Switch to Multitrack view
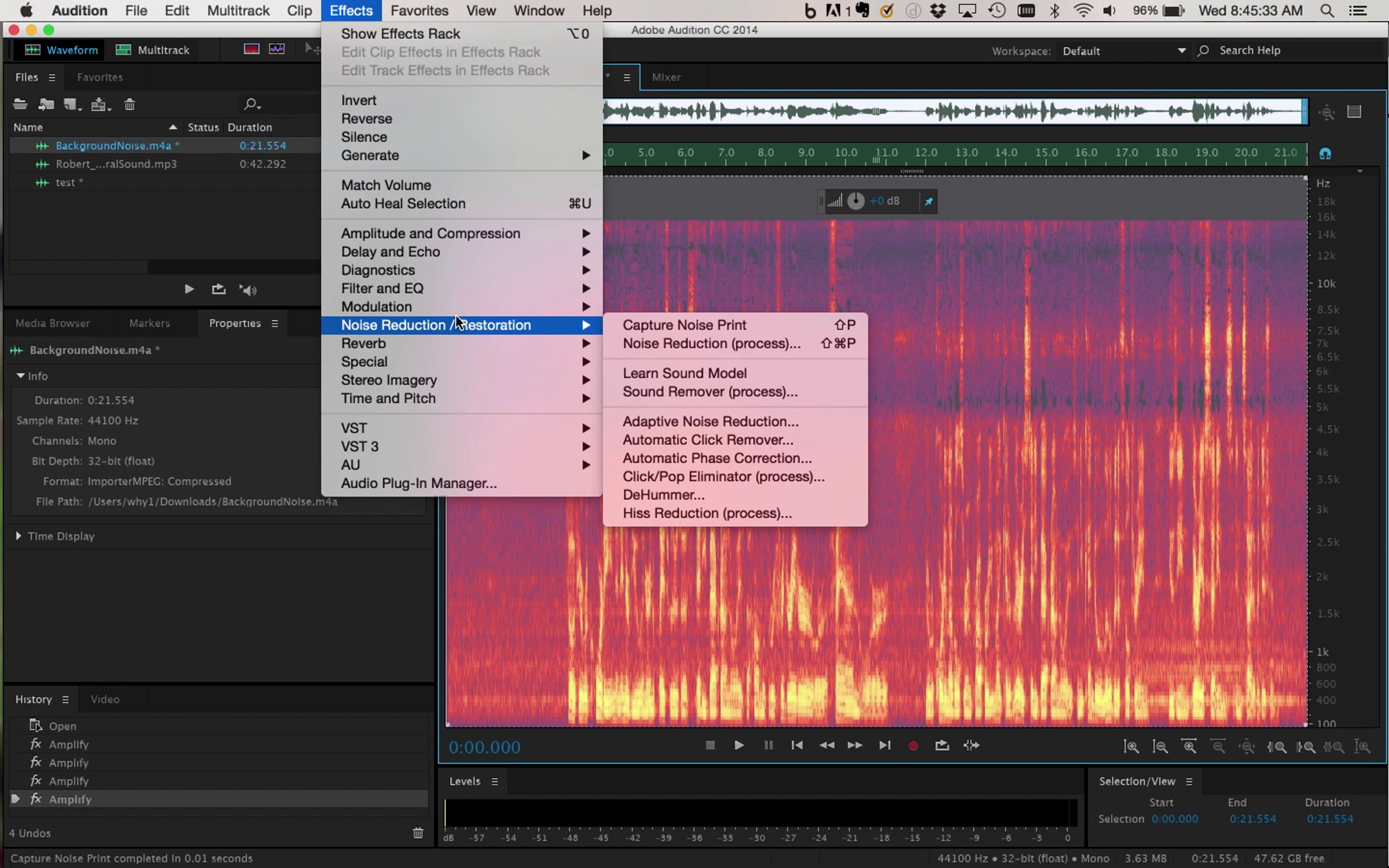Image resolution: width=1389 pixels, height=868 pixels. (153, 50)
